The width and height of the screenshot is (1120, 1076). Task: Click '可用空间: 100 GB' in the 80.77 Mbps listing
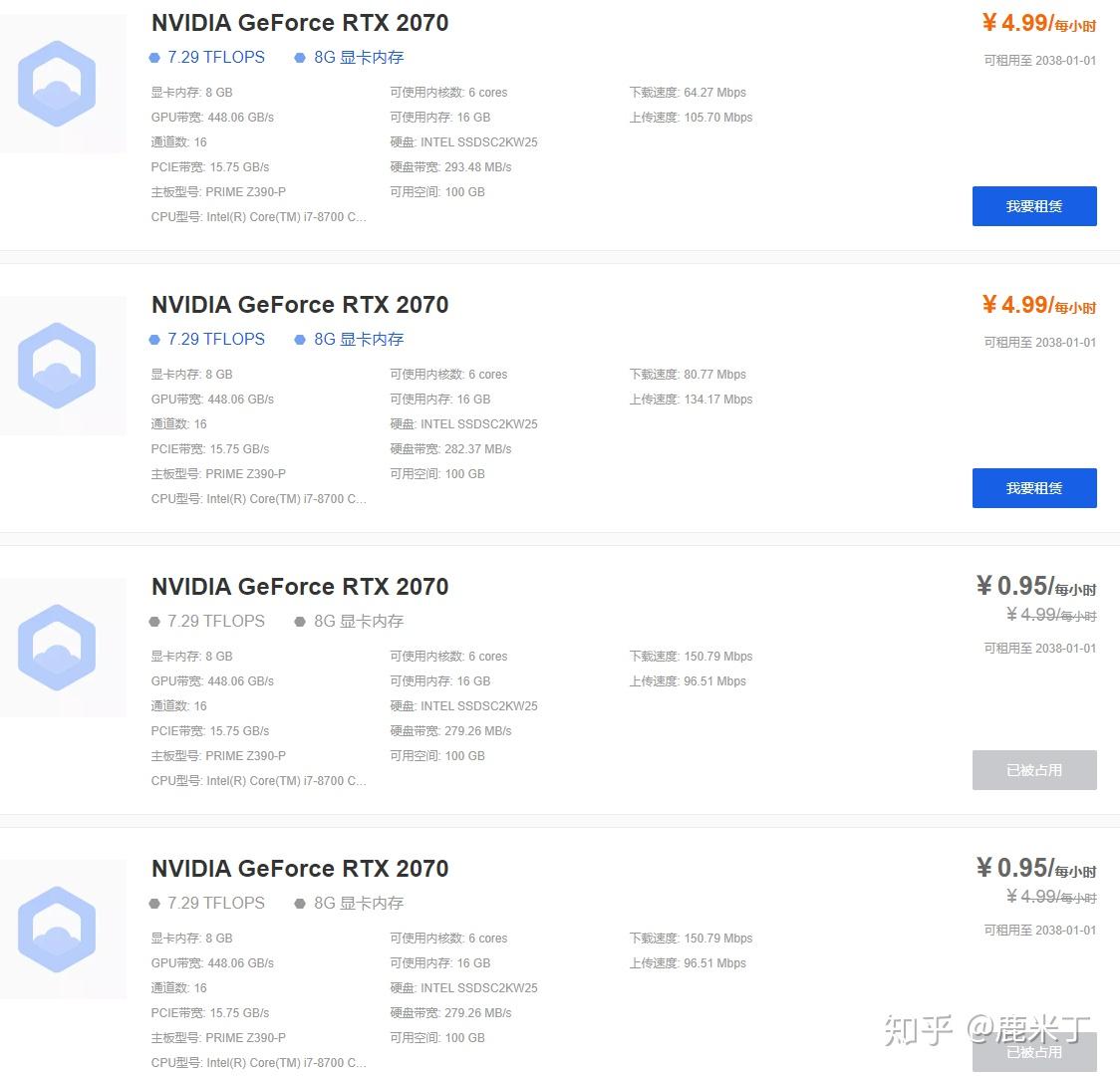(x=437, y=474)
